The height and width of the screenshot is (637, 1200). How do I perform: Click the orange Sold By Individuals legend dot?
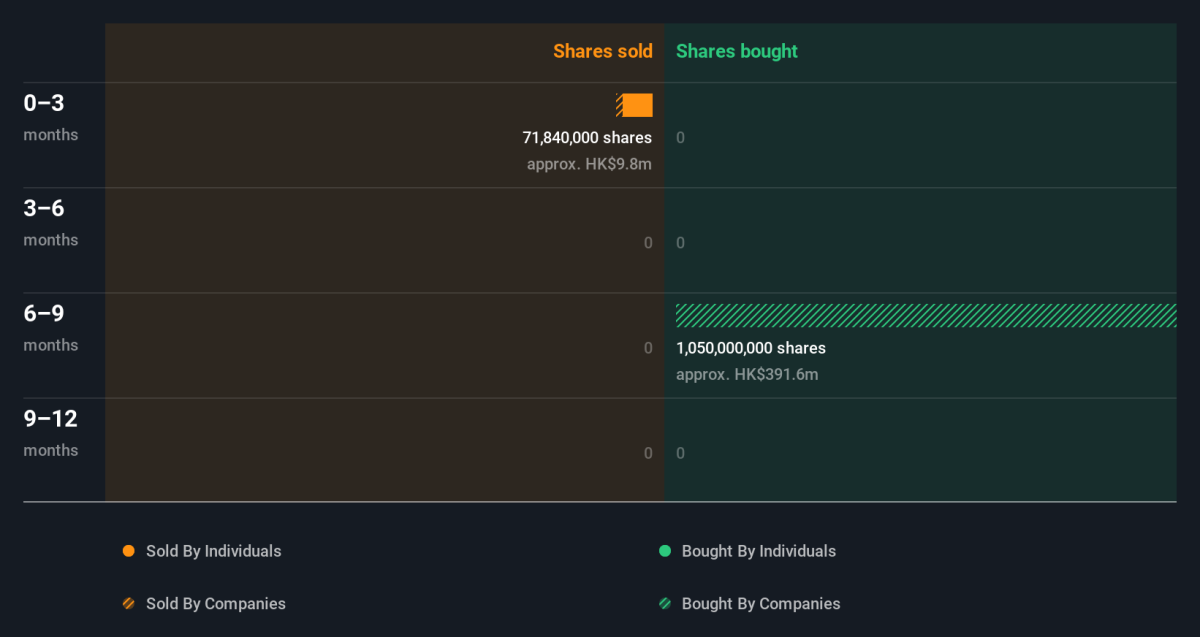point(128,551)
